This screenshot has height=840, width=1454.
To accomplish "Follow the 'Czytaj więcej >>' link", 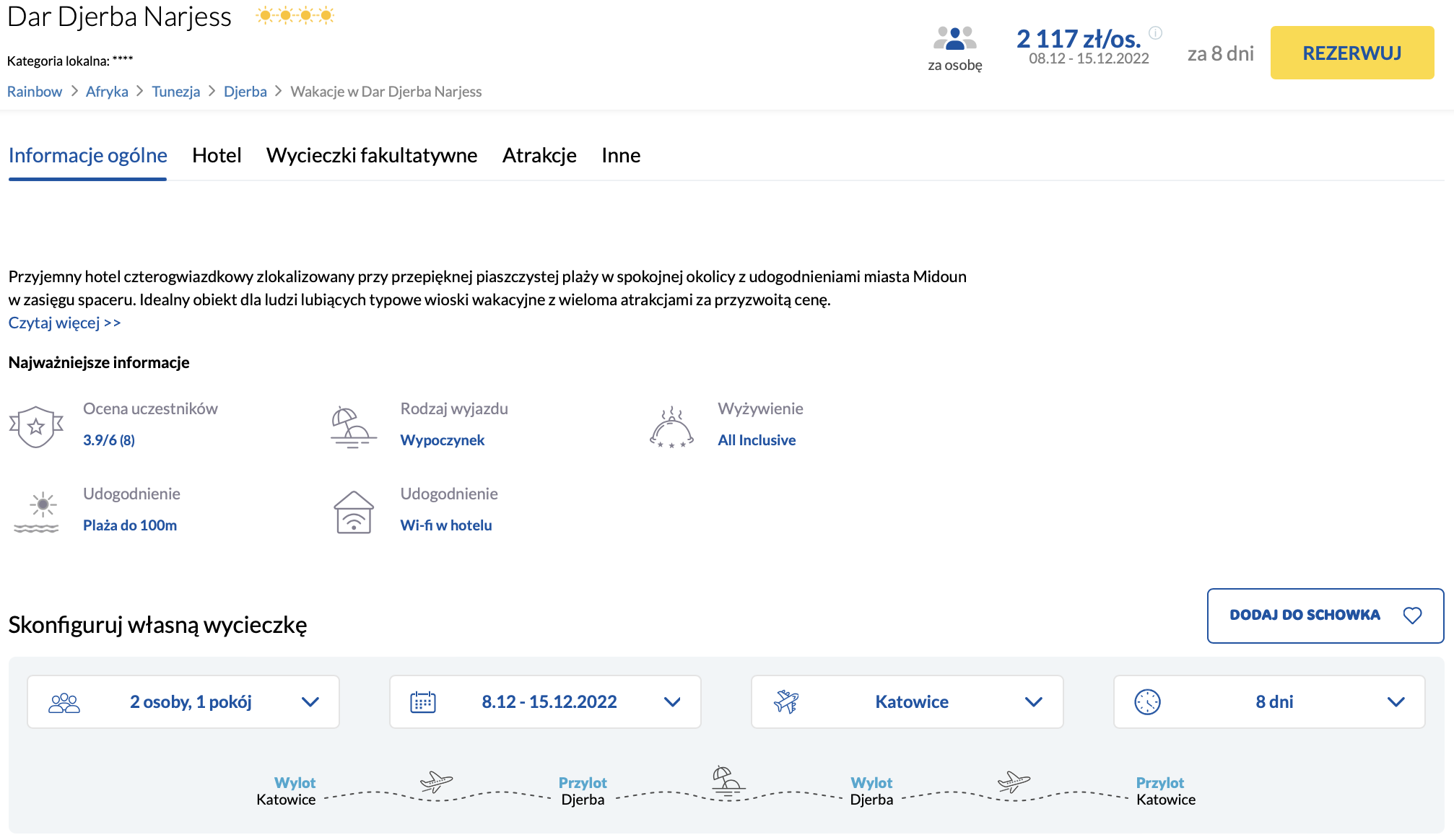I will pyautogui.click(x=64, y=323).
